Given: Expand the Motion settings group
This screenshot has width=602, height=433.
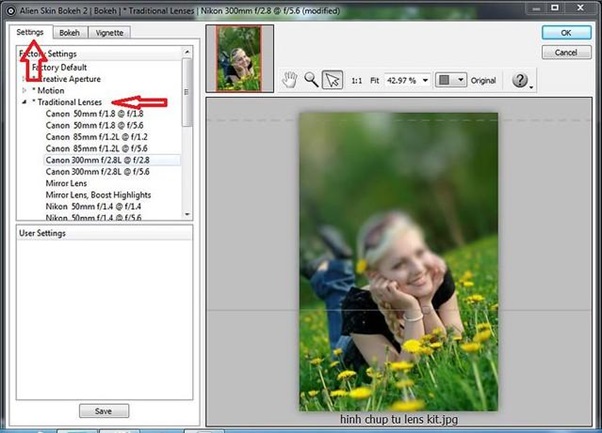Looking at the screenshot, I should [25, 91].
